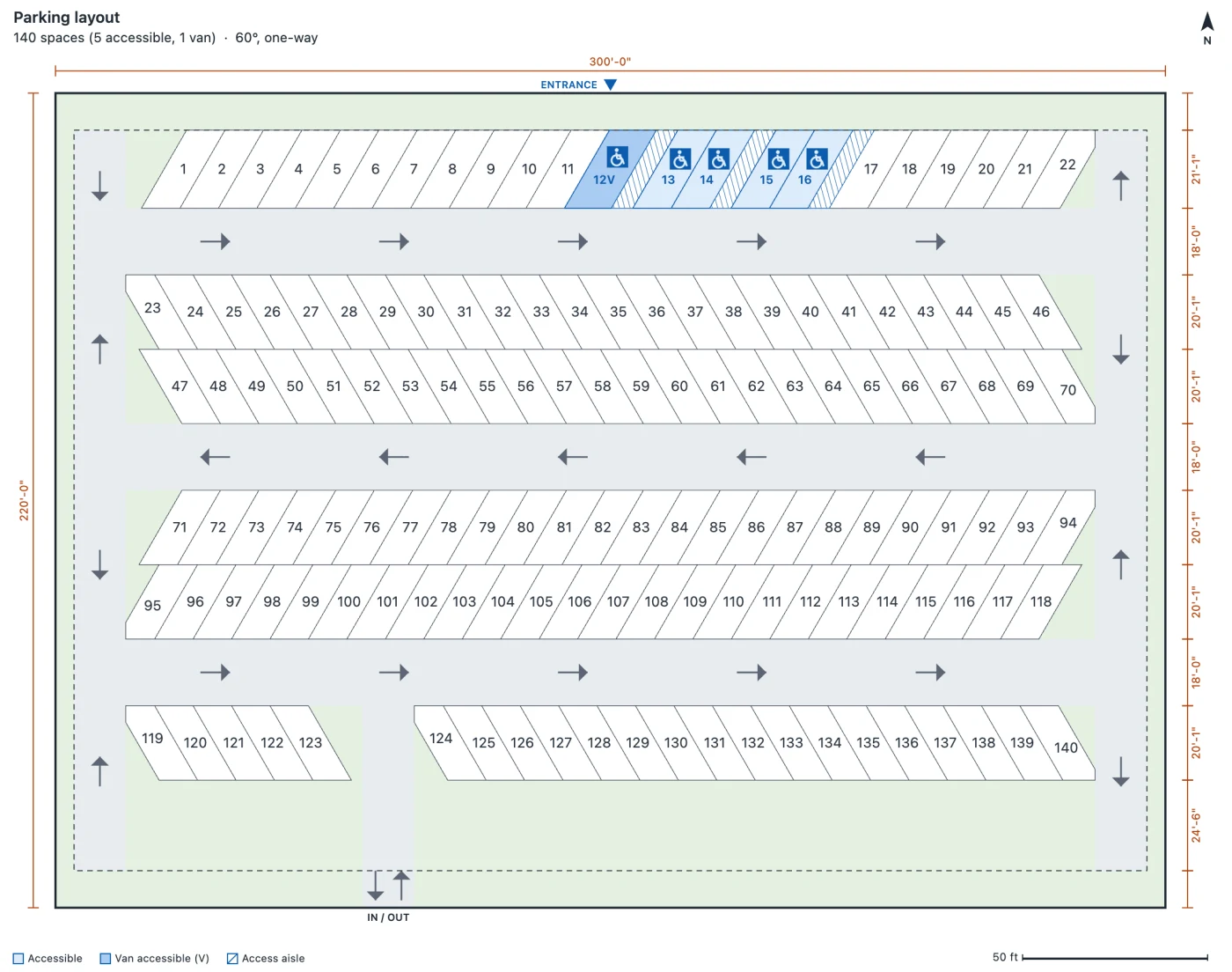Select the Van accessible (V) legend swatch
Image resolution: width=1232 pixels, height=972 pixels.
point(106,959)
